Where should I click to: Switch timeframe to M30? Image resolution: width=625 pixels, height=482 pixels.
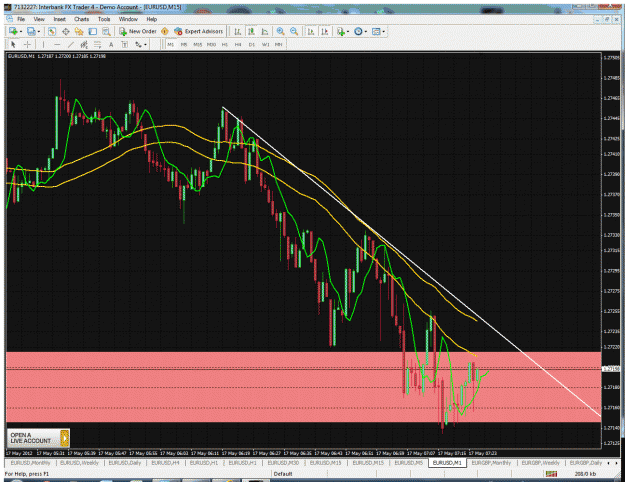pos(211,45)
